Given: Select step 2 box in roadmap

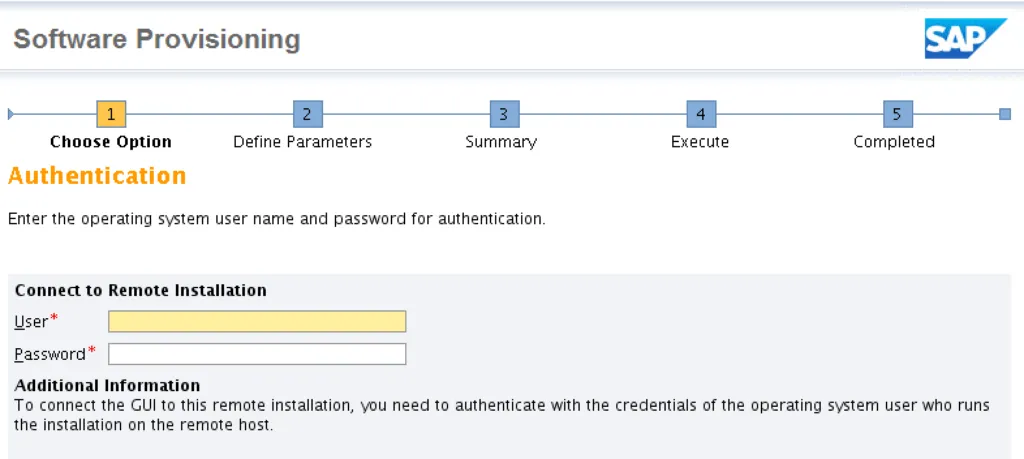Looking at the screenshot, I should click(307, 114).
